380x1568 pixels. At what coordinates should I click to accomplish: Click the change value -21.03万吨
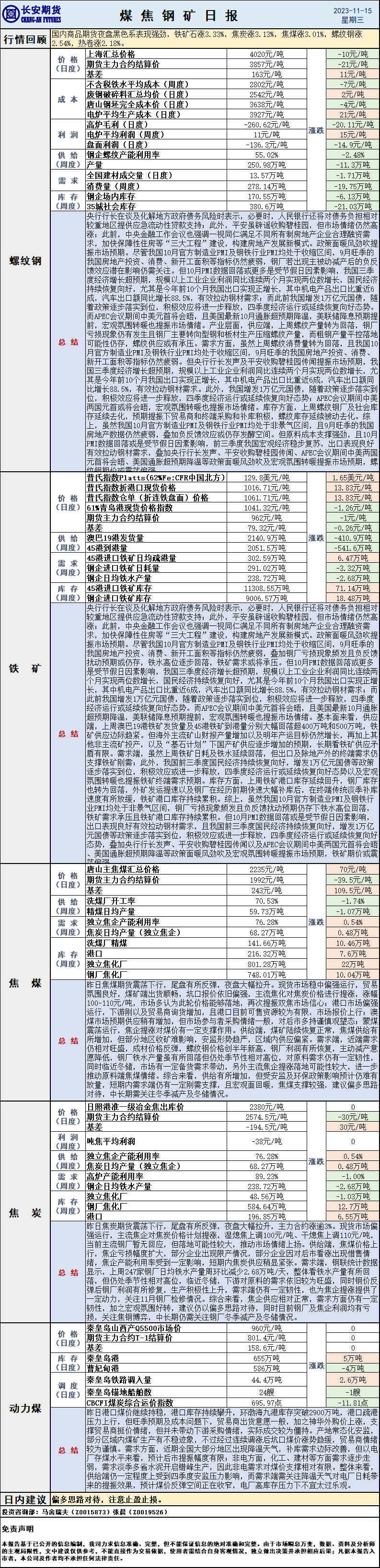(353, 206)
